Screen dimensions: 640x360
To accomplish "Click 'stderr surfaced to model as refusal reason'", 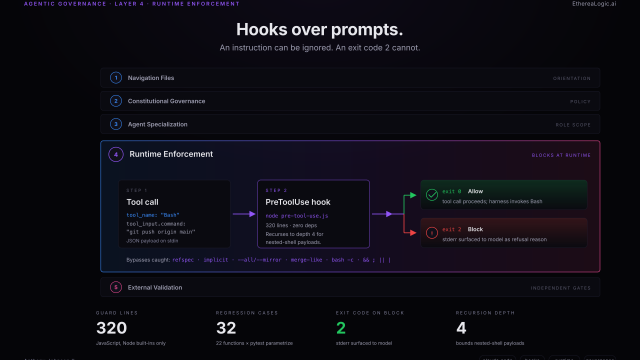I will 494,239.
